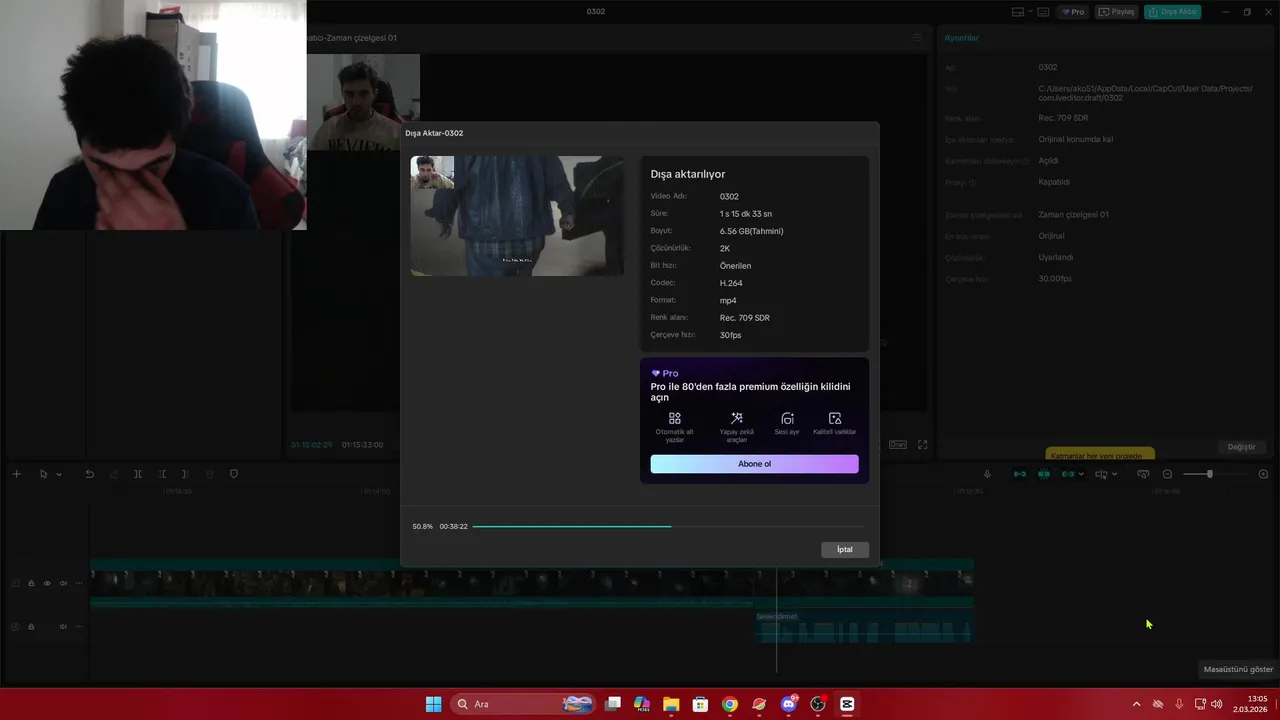
Task: Click the Paylaş share button
Action: 1117,12
